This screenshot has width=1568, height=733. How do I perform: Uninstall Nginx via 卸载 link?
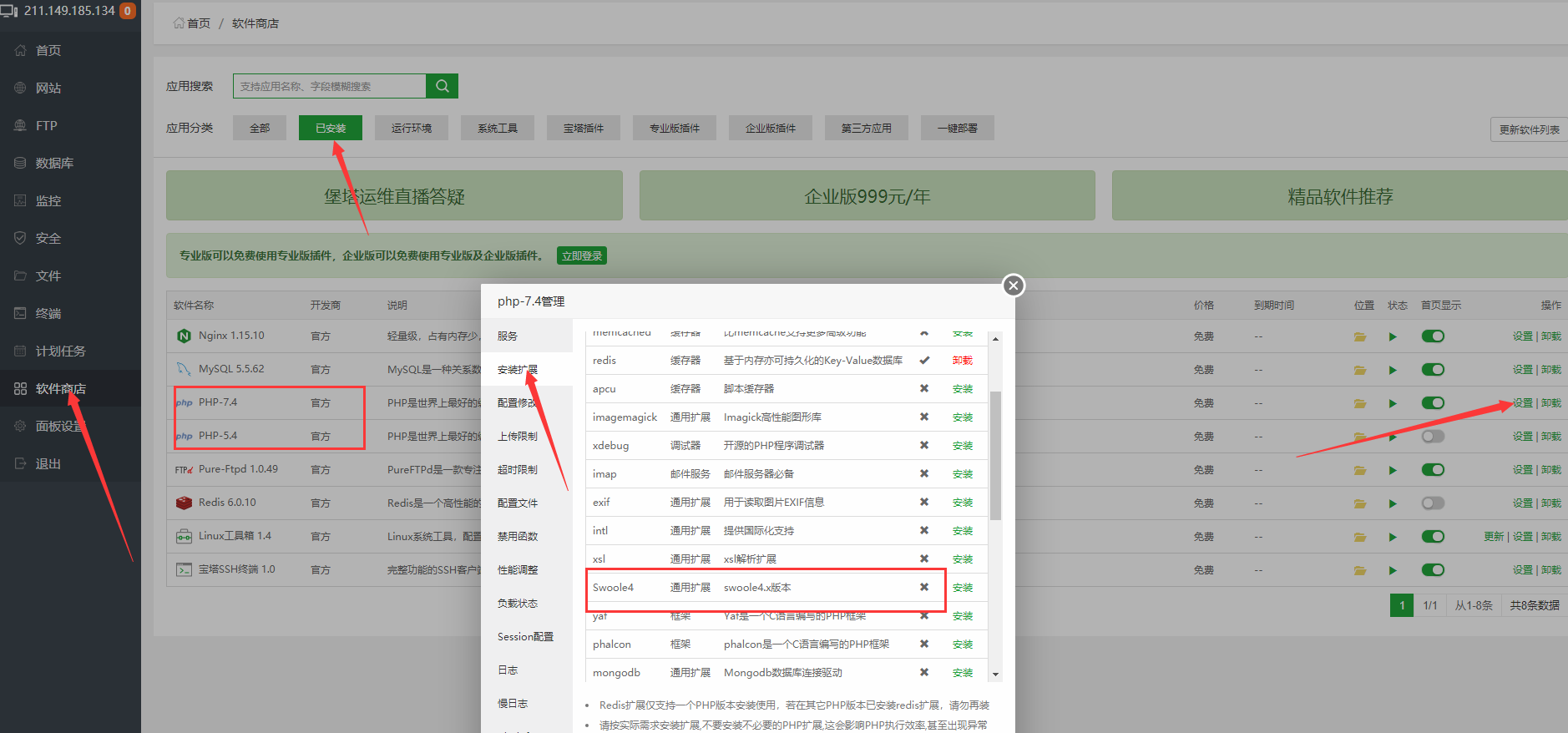pos(1551,336)
